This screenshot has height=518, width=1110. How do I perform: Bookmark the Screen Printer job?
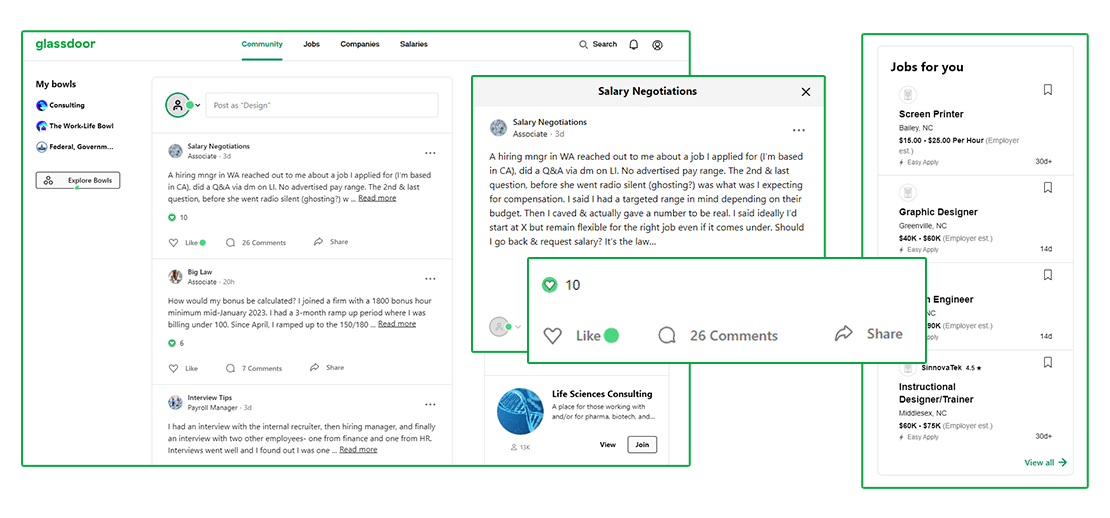1048,90
